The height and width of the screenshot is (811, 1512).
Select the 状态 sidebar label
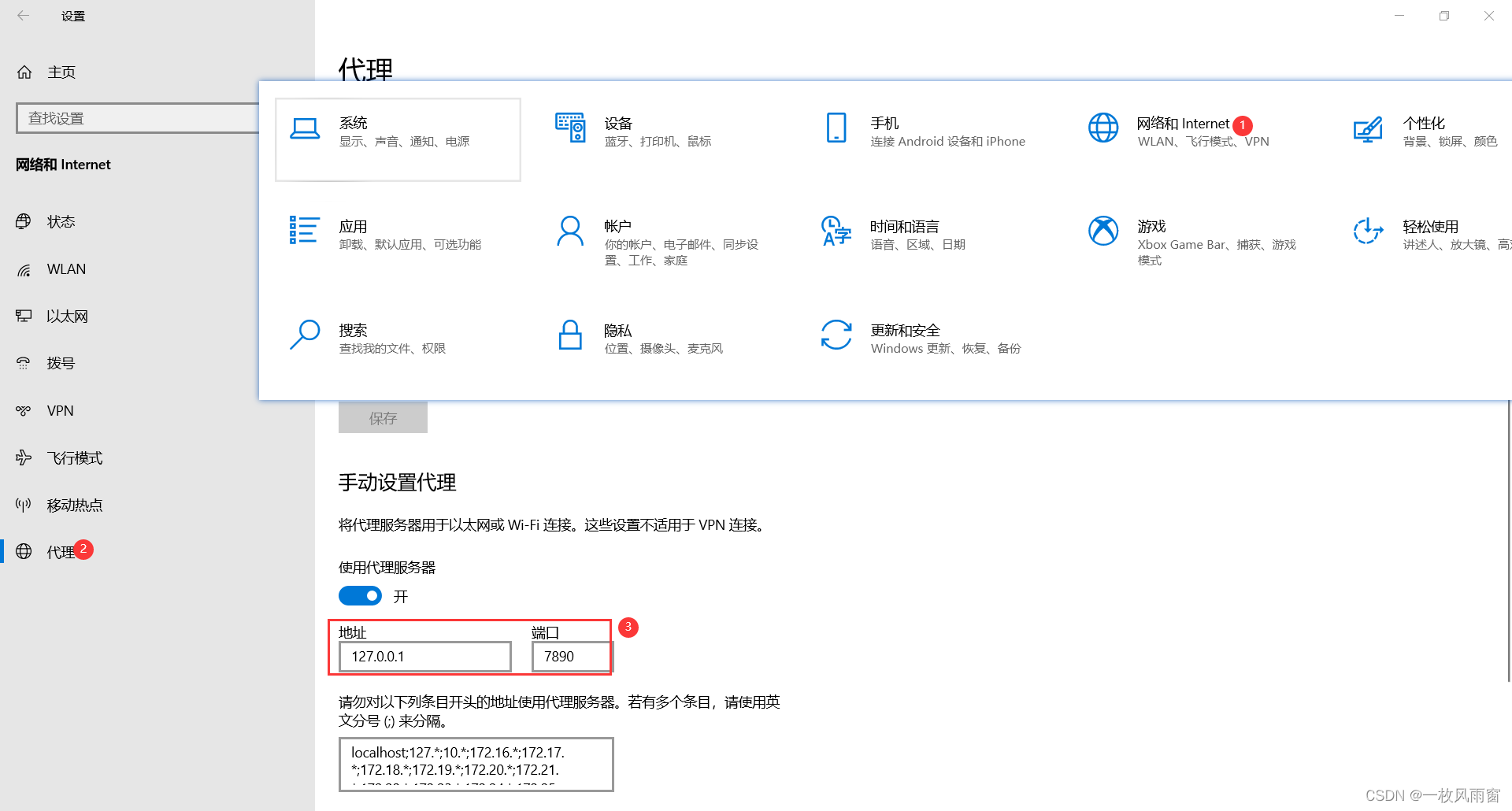tap(61, 222)
